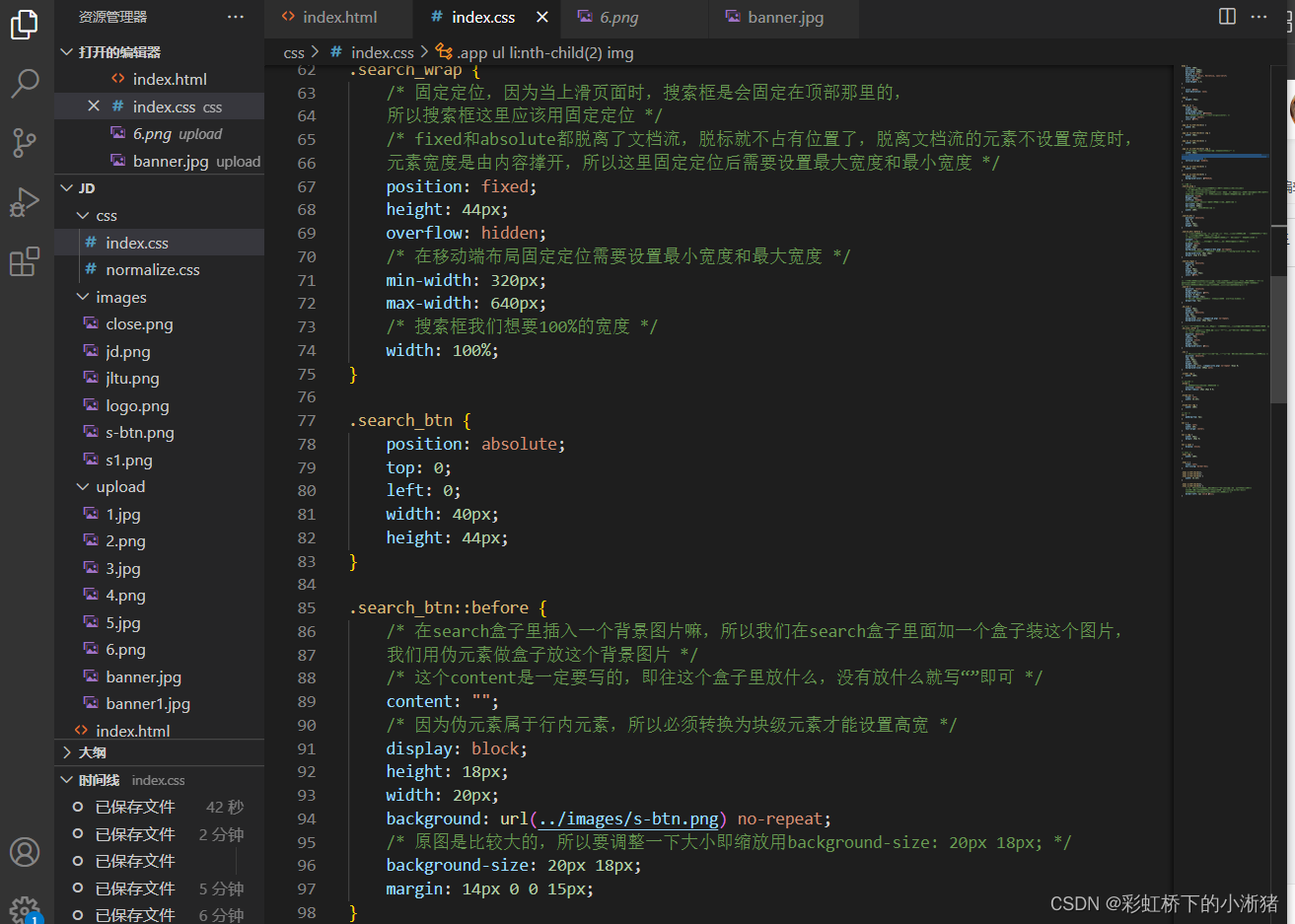Click the split editor icon

point(1227,17)
